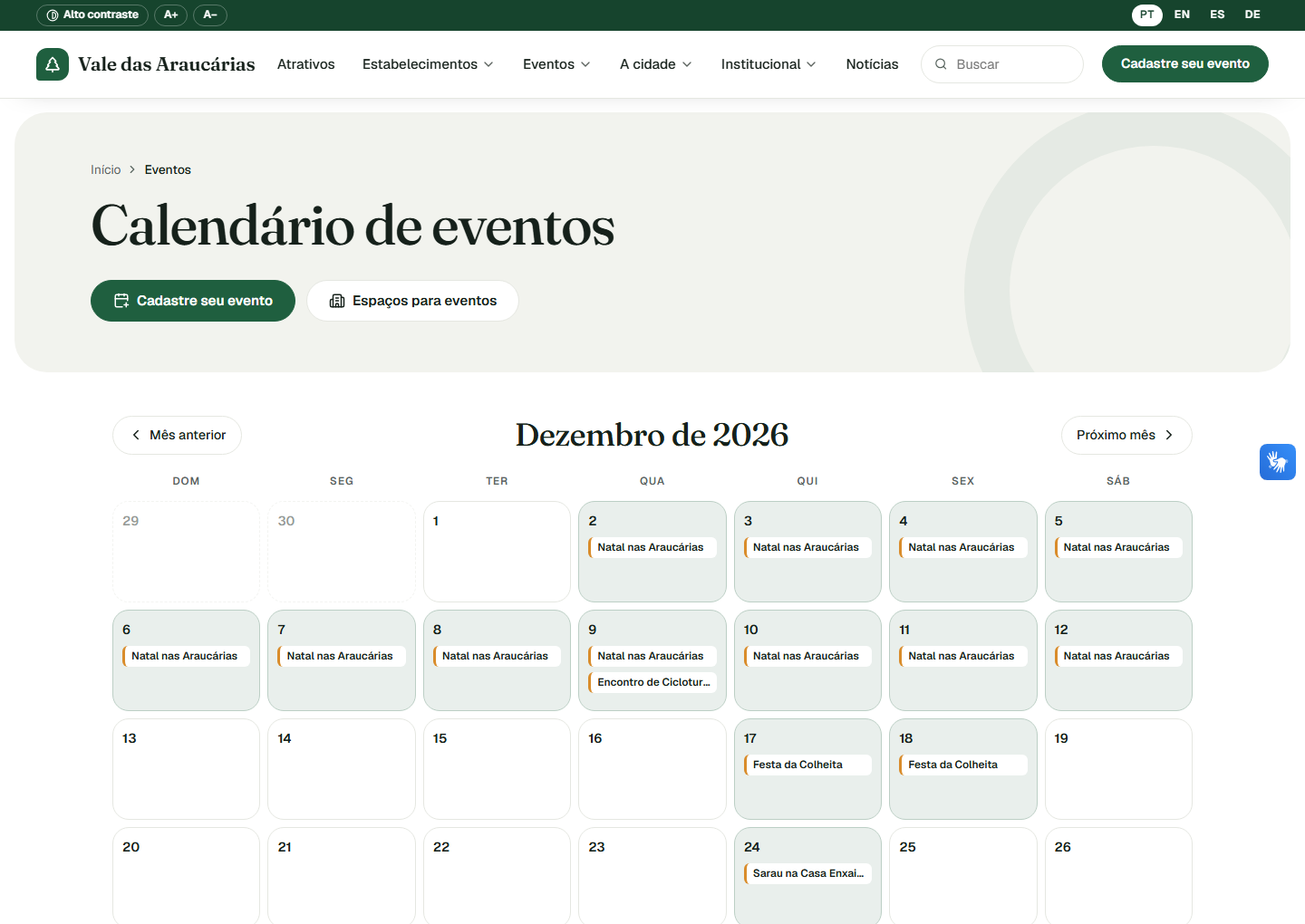Open Natal nas Araucárias event on day 2
This screenshot has width=1305, height=924.
point(652,547)
